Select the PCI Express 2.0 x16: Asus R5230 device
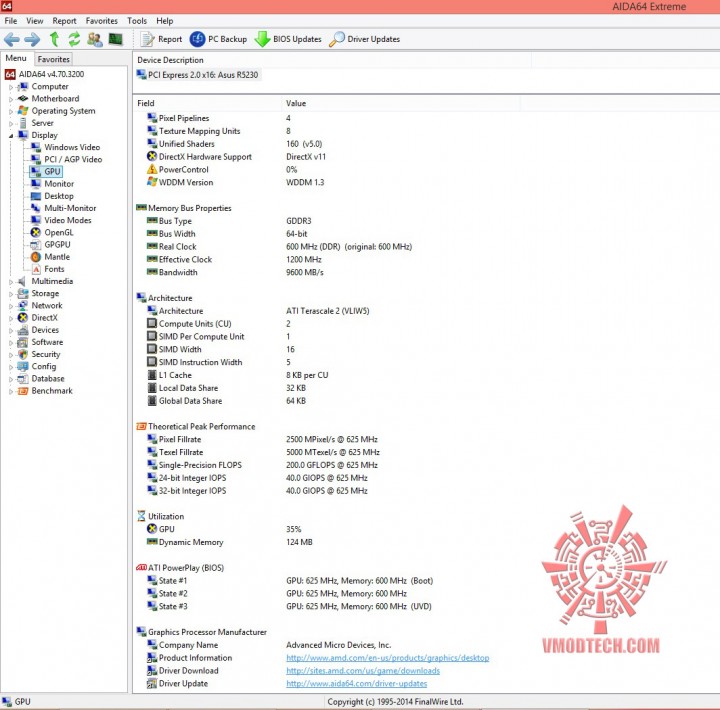720x710 pixels. point(198,75)
